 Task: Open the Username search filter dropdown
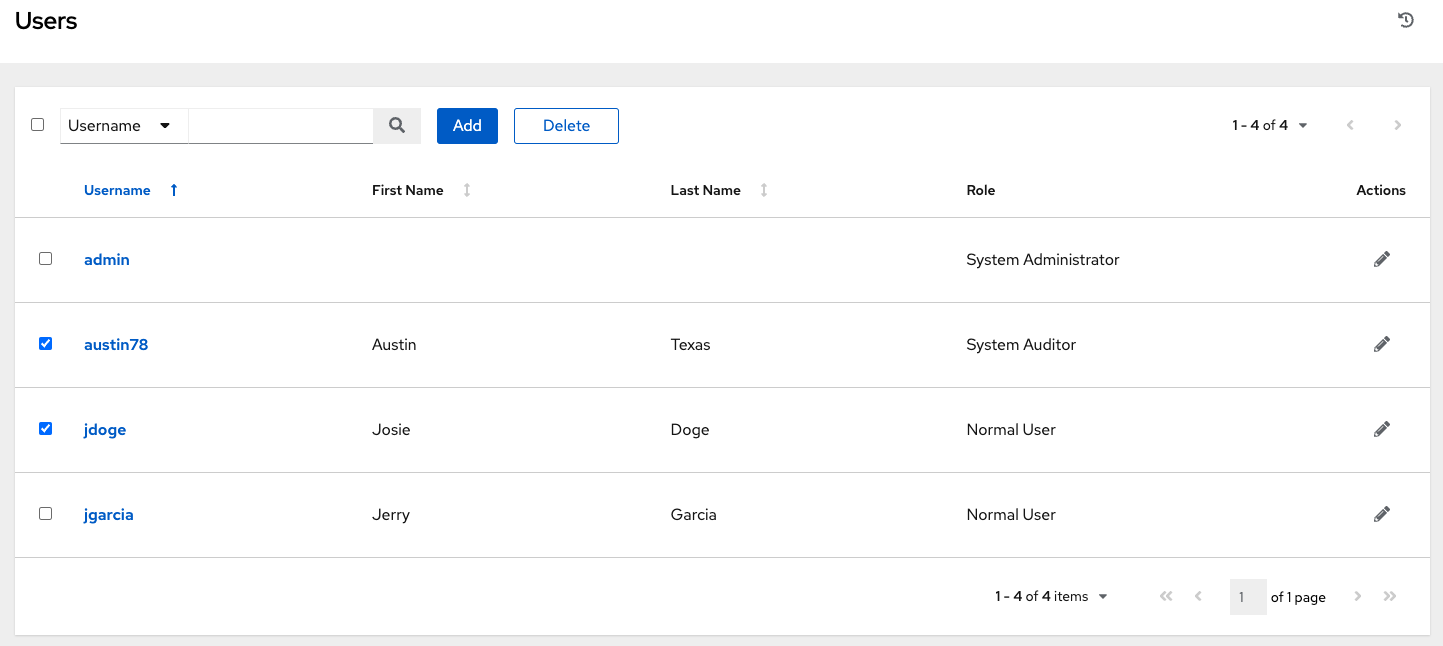pyautogui.click(x=123, y=125)
